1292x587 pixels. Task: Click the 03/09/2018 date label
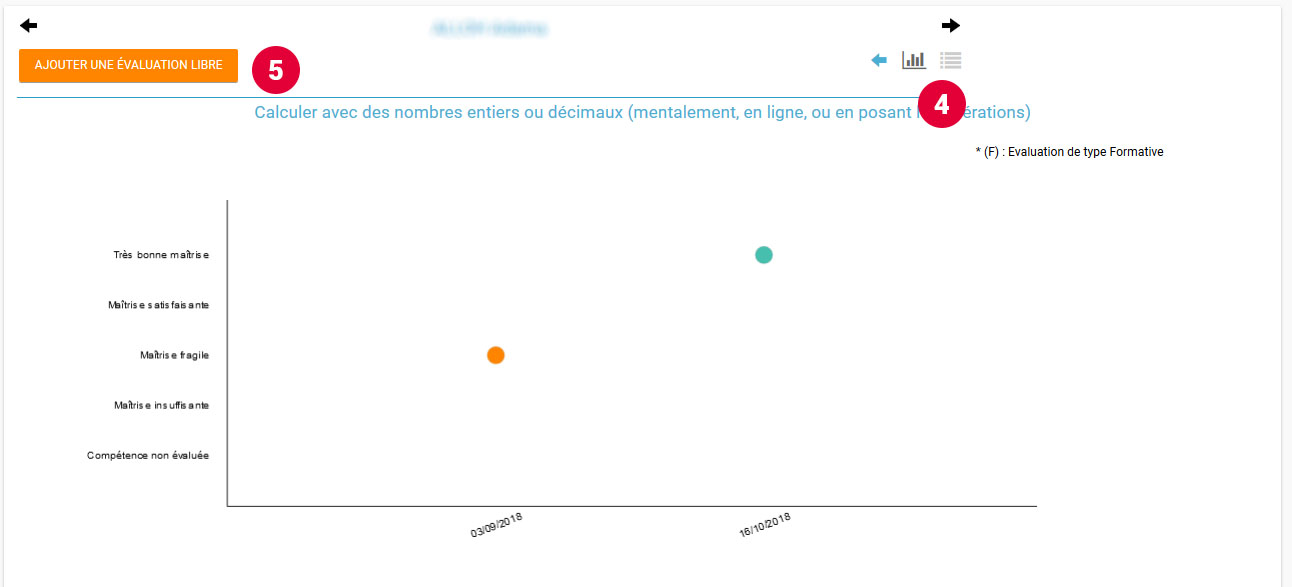click(x=497, y=526)
